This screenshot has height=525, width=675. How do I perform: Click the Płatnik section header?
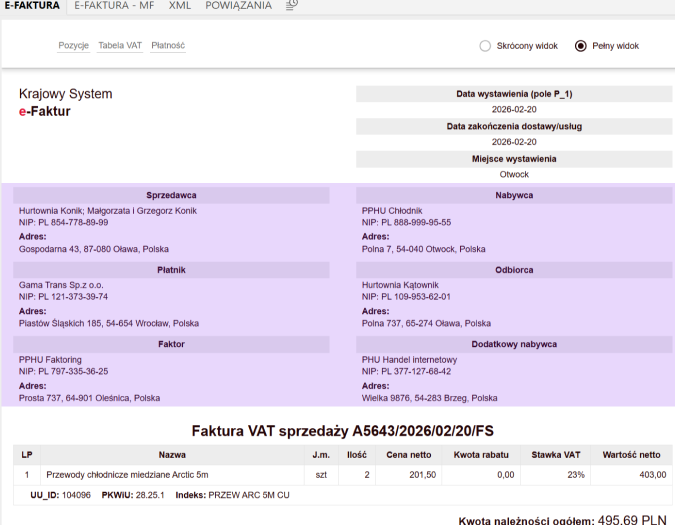tap(171, 270)
